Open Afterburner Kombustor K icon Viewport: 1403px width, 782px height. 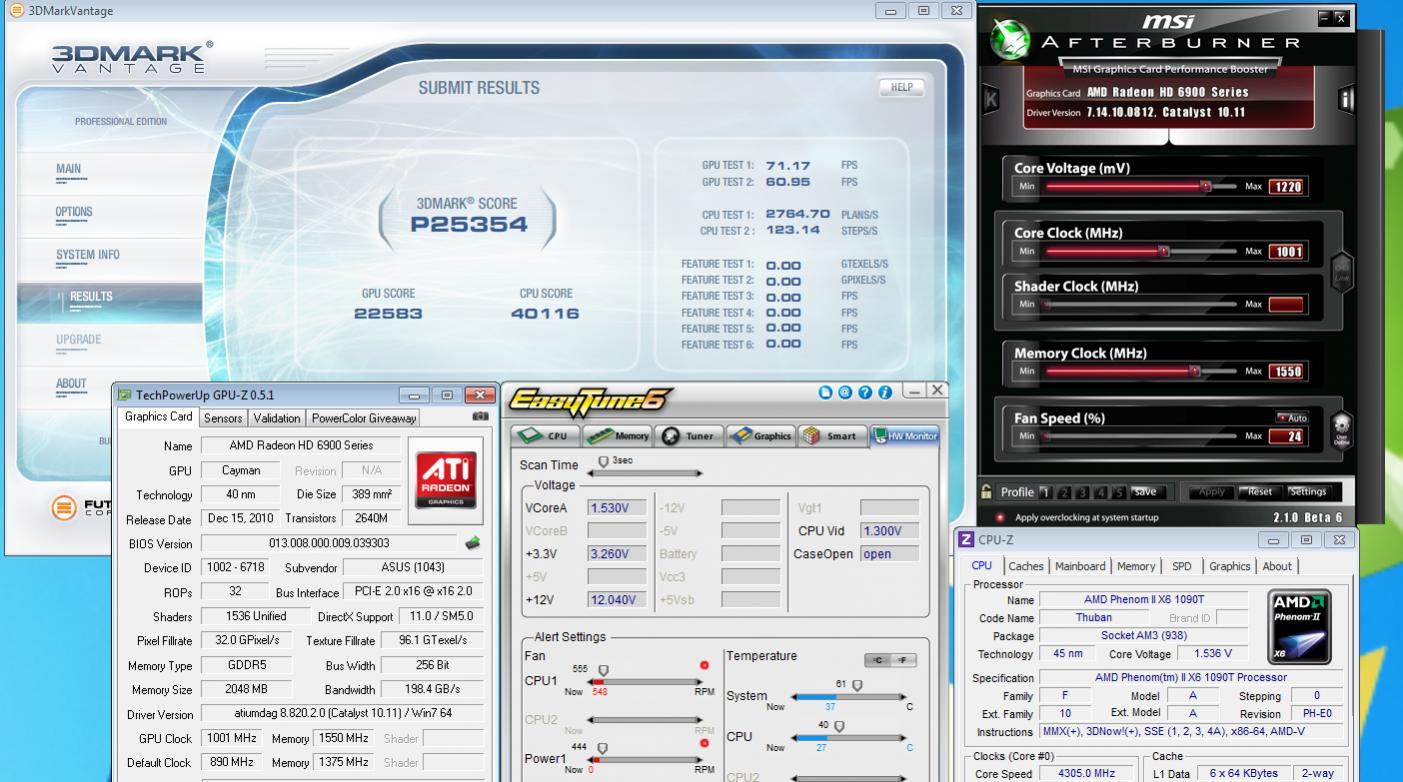click(991, 99)
